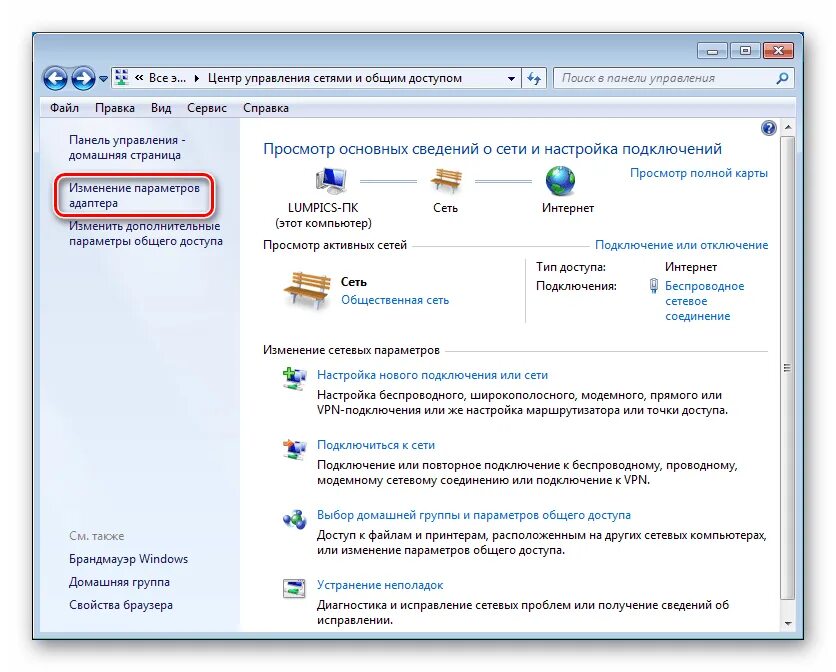The height and width of the screenshot is (672, 836).
Task: Open breadcrumb arrow after 'Все э...'
Action: [x=197, y=78]
